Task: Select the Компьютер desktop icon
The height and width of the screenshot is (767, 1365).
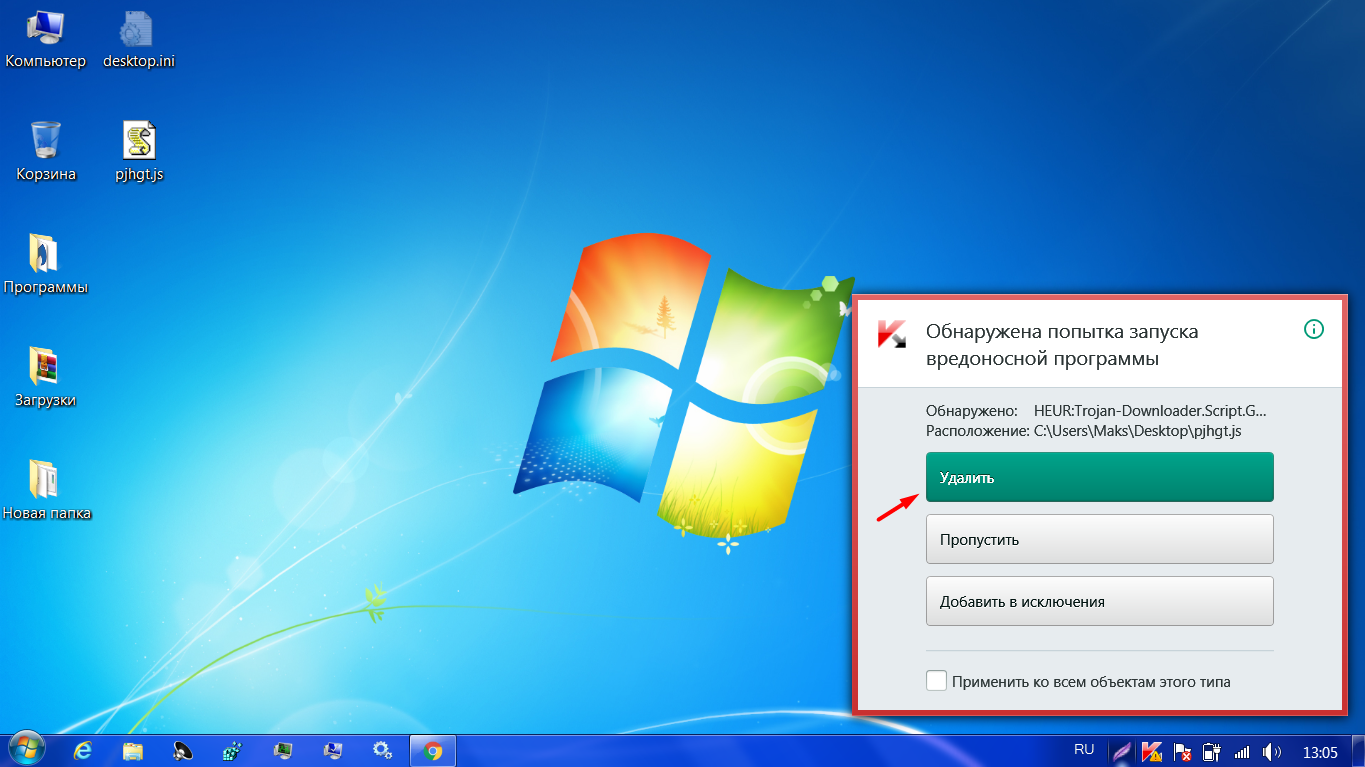Action: 46,40
